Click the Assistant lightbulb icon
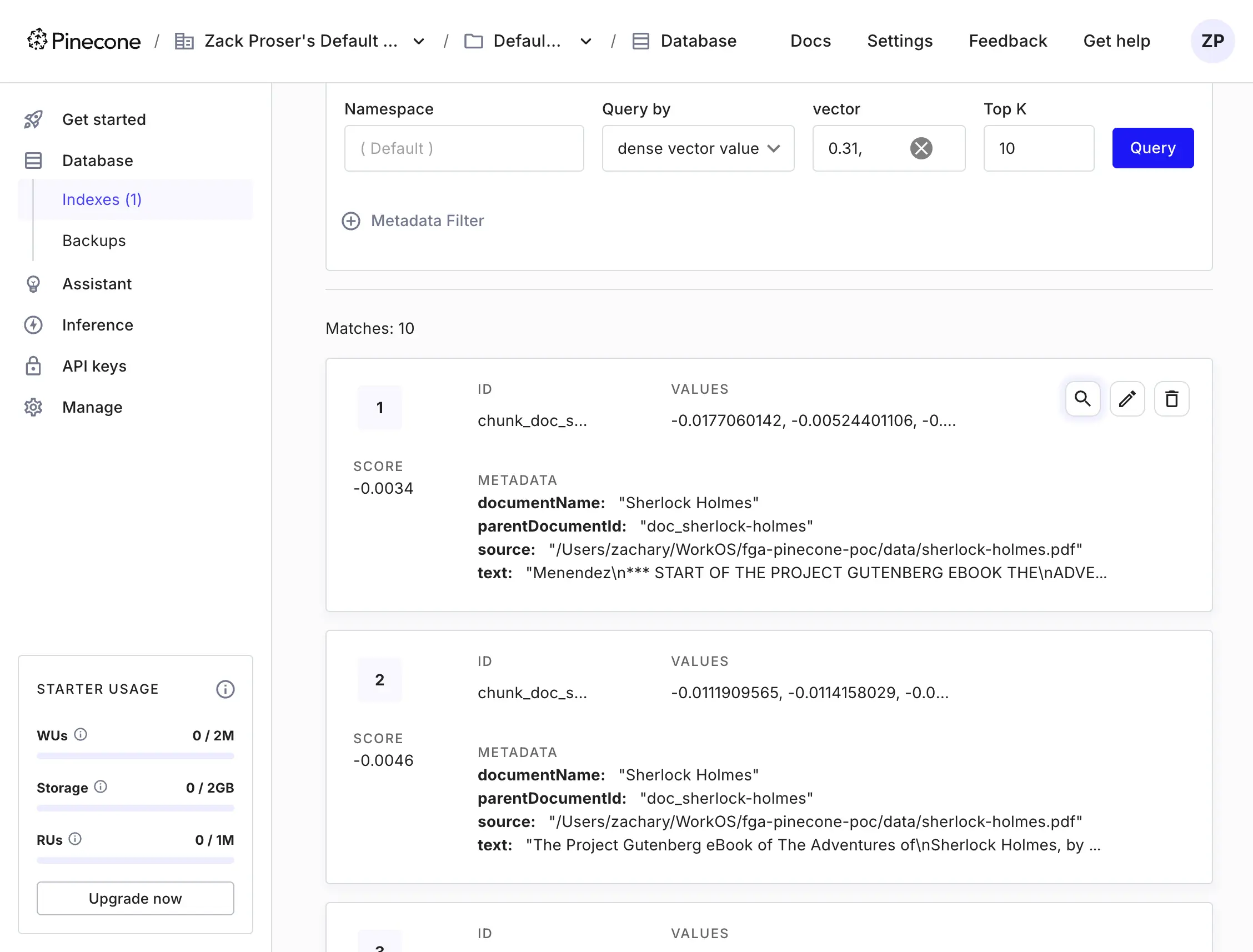The width and height of the screenshot is (1253, 952). (33, 284)
